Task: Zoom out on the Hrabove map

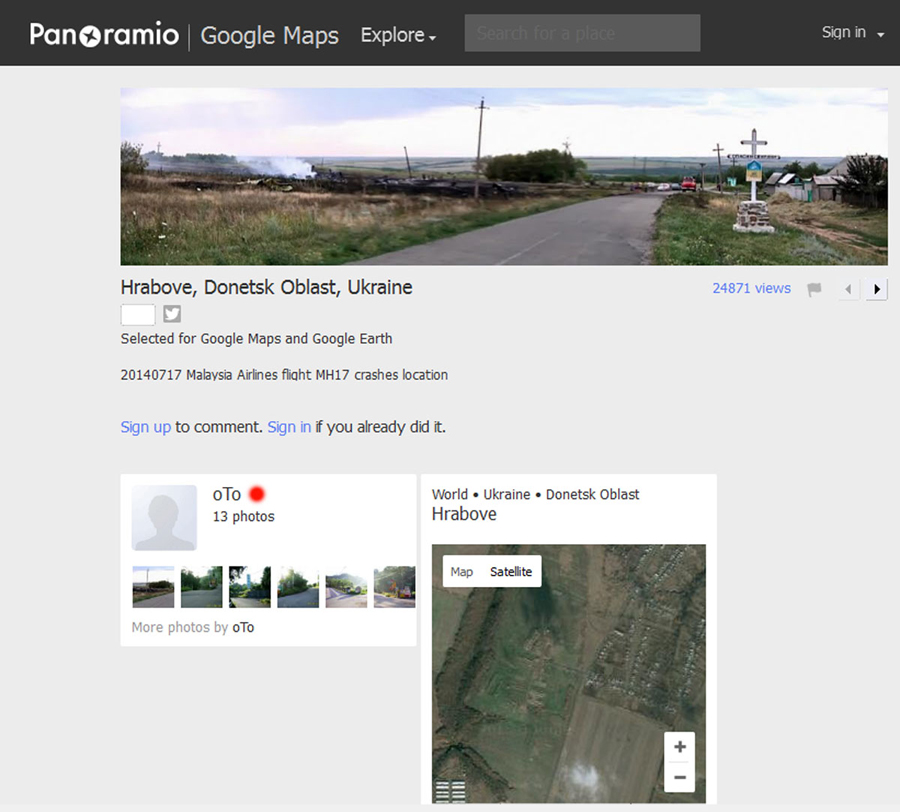Action: point(680,777)
